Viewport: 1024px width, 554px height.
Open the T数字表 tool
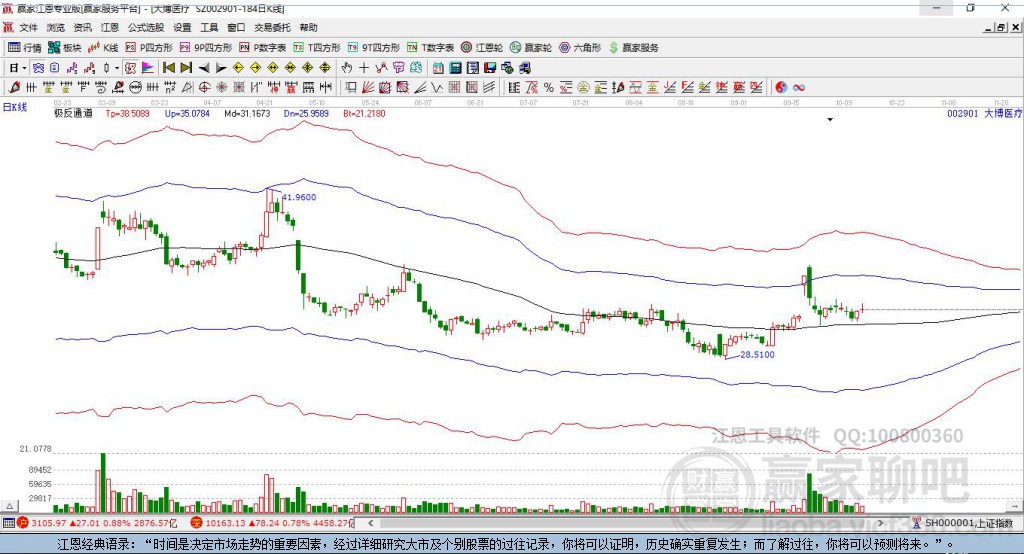(430, 48)
